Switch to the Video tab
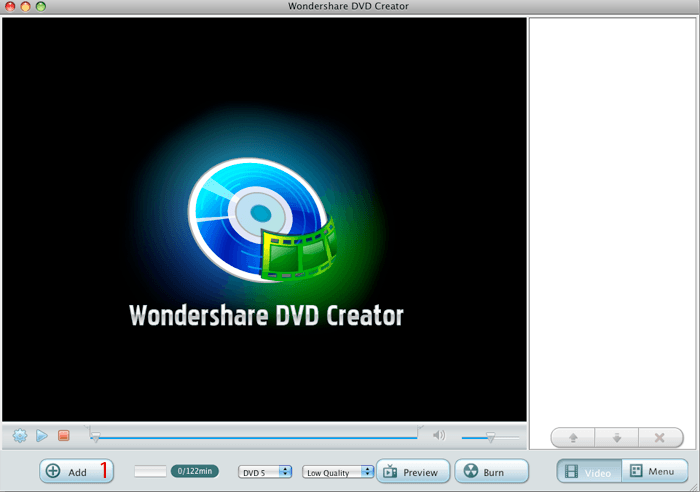Screen dimensions: 700x492 coord(589,471)
